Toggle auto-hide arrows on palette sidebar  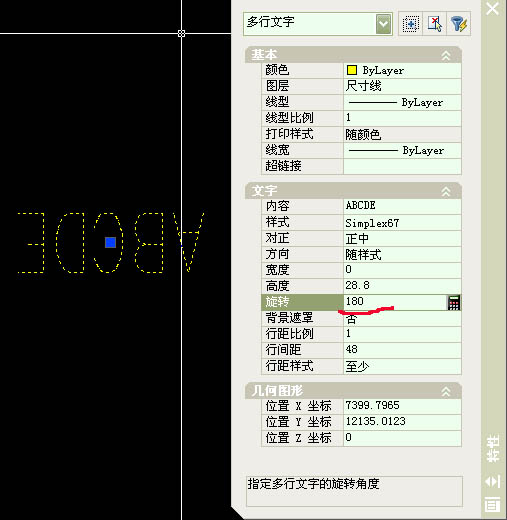coord(493,481)
